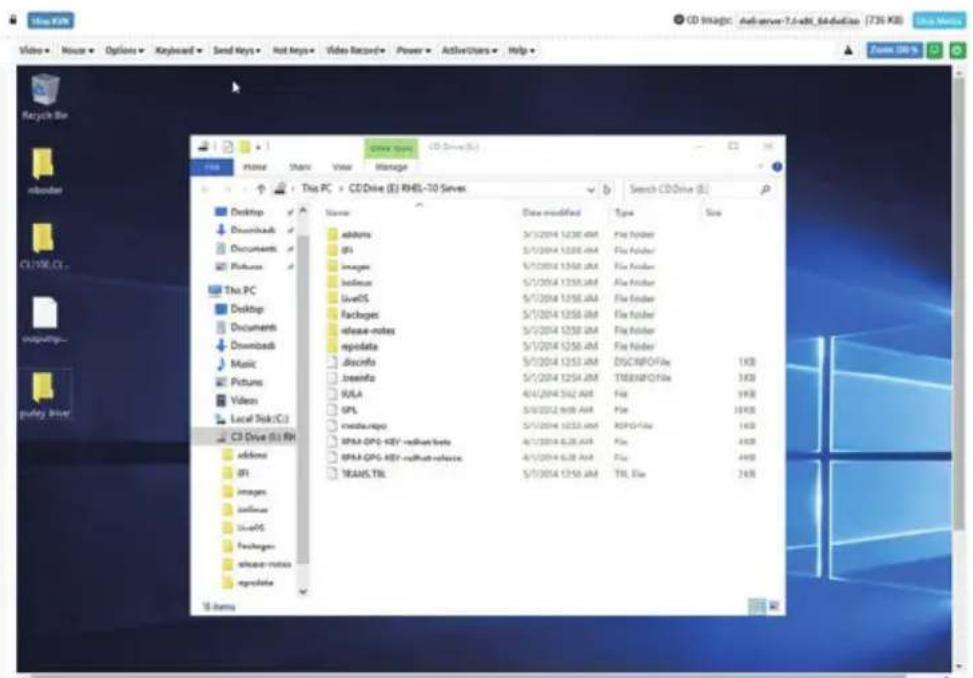Switch to the Share ribbon tab
This screenshot has height=678, width=973.
coord(300,167)
